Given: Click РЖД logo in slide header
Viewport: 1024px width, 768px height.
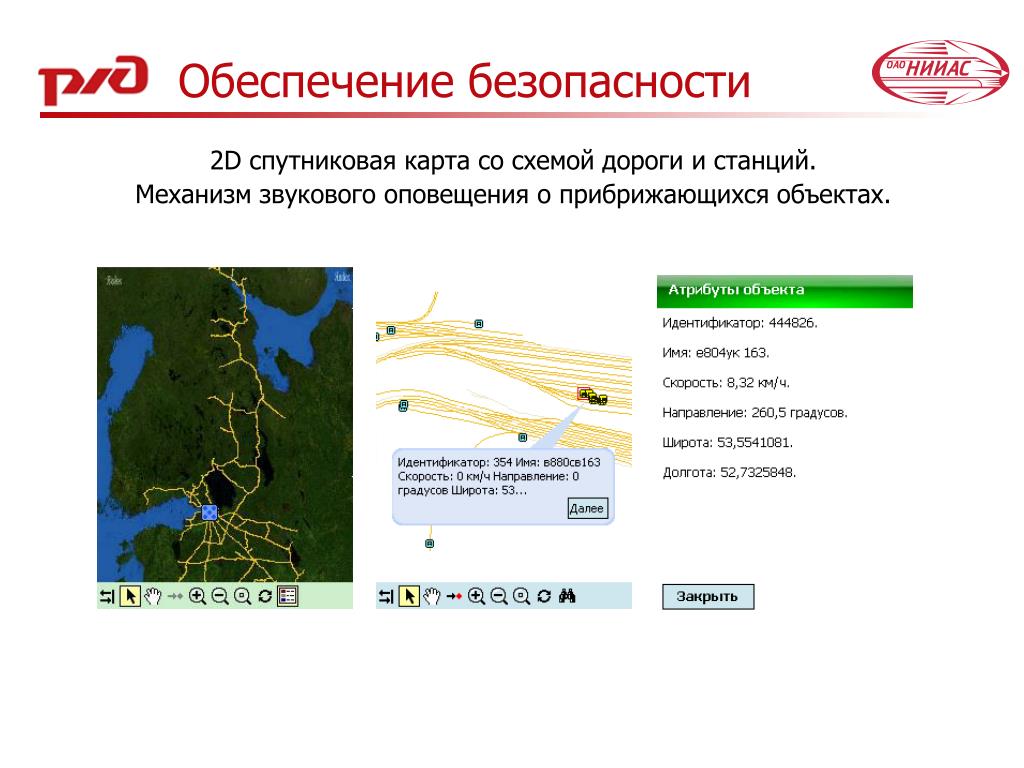Looking at the screenshot, I should pos(93,80).
